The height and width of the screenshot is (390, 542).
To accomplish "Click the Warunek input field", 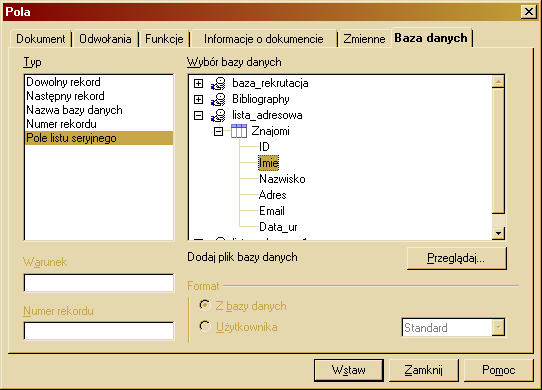I will pyautogui.click(x=99, y=283).
